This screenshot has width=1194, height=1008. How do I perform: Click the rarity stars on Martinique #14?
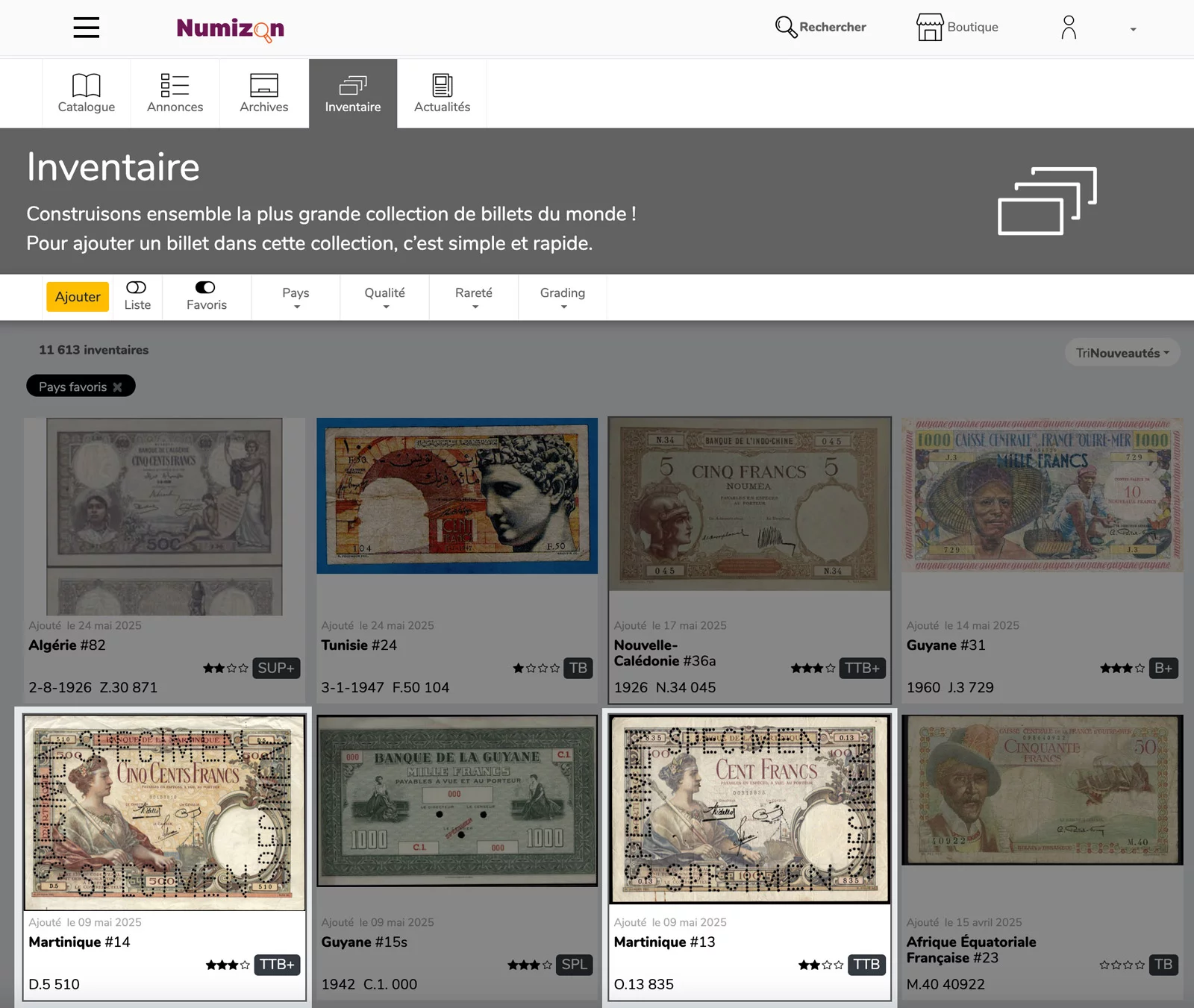(x=228, y=965)
